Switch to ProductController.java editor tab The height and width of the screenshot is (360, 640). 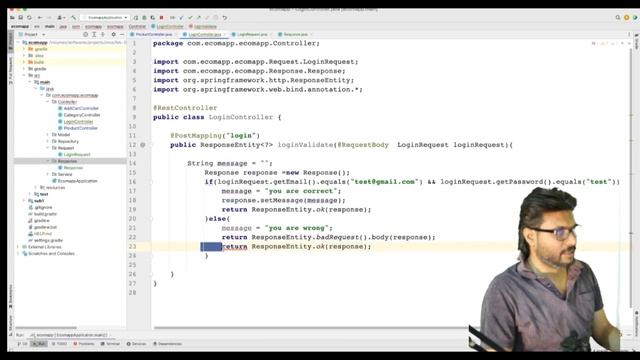coord(153,34)
